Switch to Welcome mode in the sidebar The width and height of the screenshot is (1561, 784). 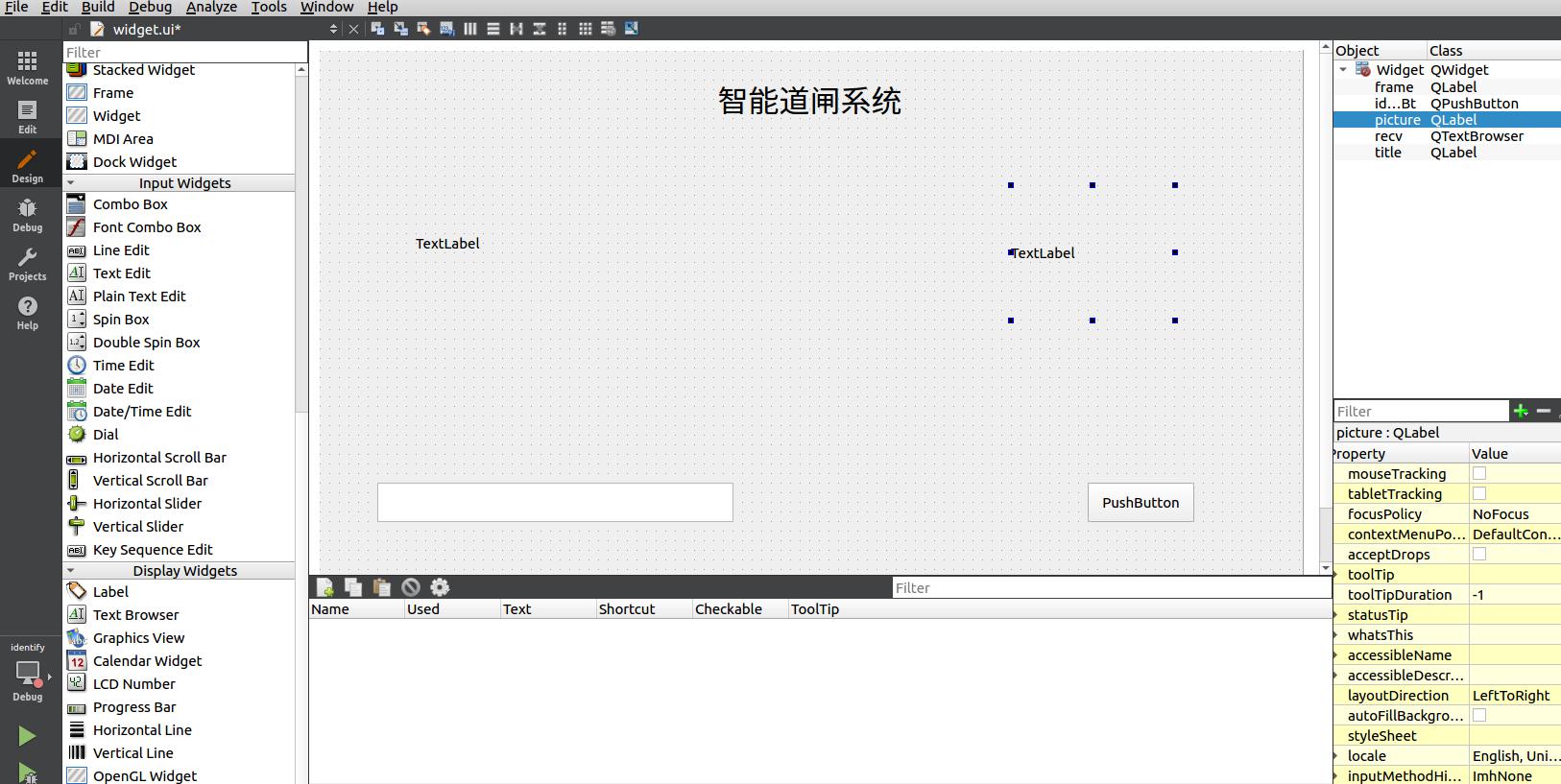27,68
